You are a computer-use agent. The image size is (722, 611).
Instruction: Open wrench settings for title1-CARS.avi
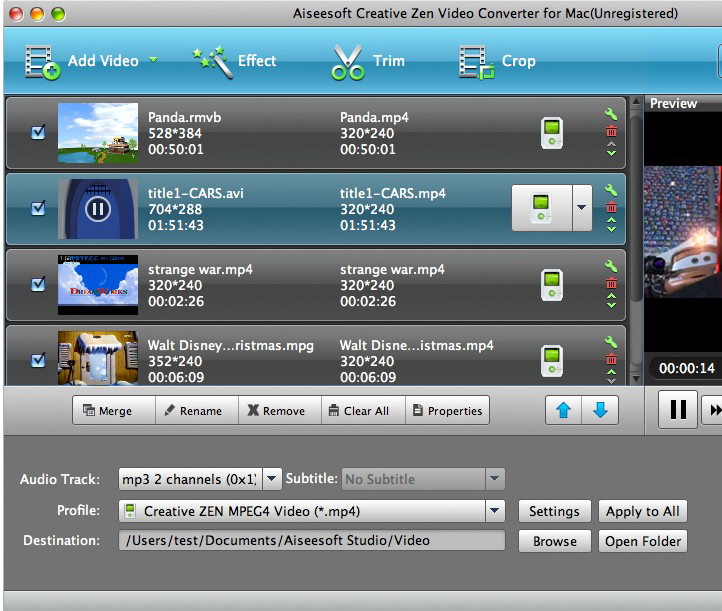click(611, 190)
